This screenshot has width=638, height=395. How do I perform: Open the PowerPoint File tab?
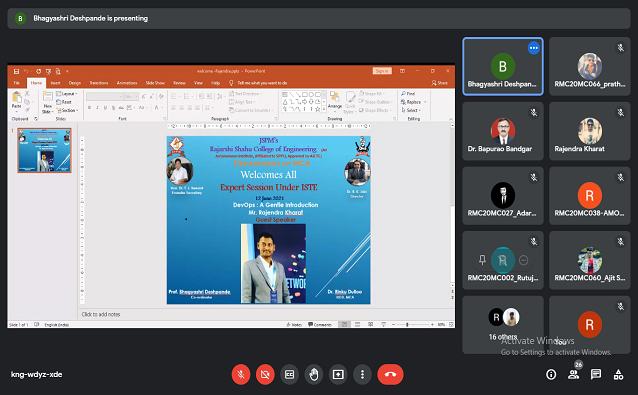coord(17,83)
